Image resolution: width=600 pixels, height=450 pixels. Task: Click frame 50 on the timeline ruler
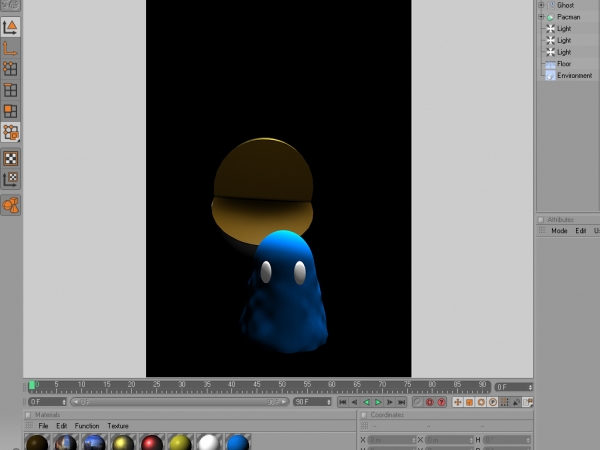pos(282,386)
